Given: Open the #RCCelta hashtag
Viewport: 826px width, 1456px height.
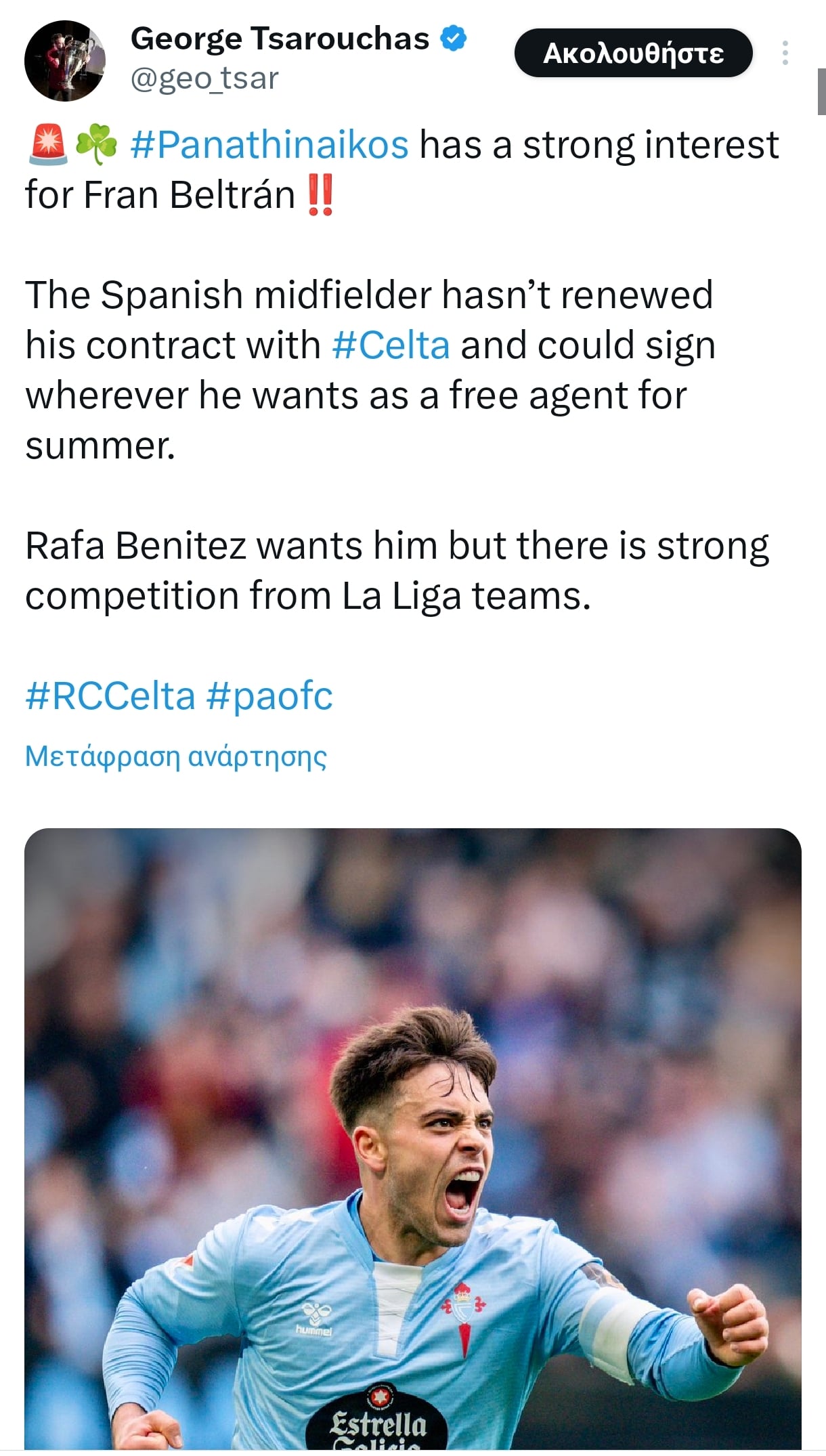Looking at the screenshot, I should click(x=110, y=696).
